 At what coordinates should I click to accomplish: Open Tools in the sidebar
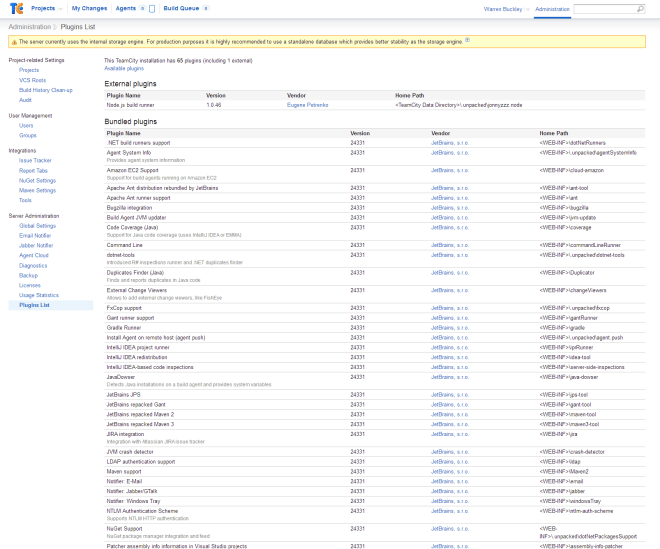[x=25, y=200]
